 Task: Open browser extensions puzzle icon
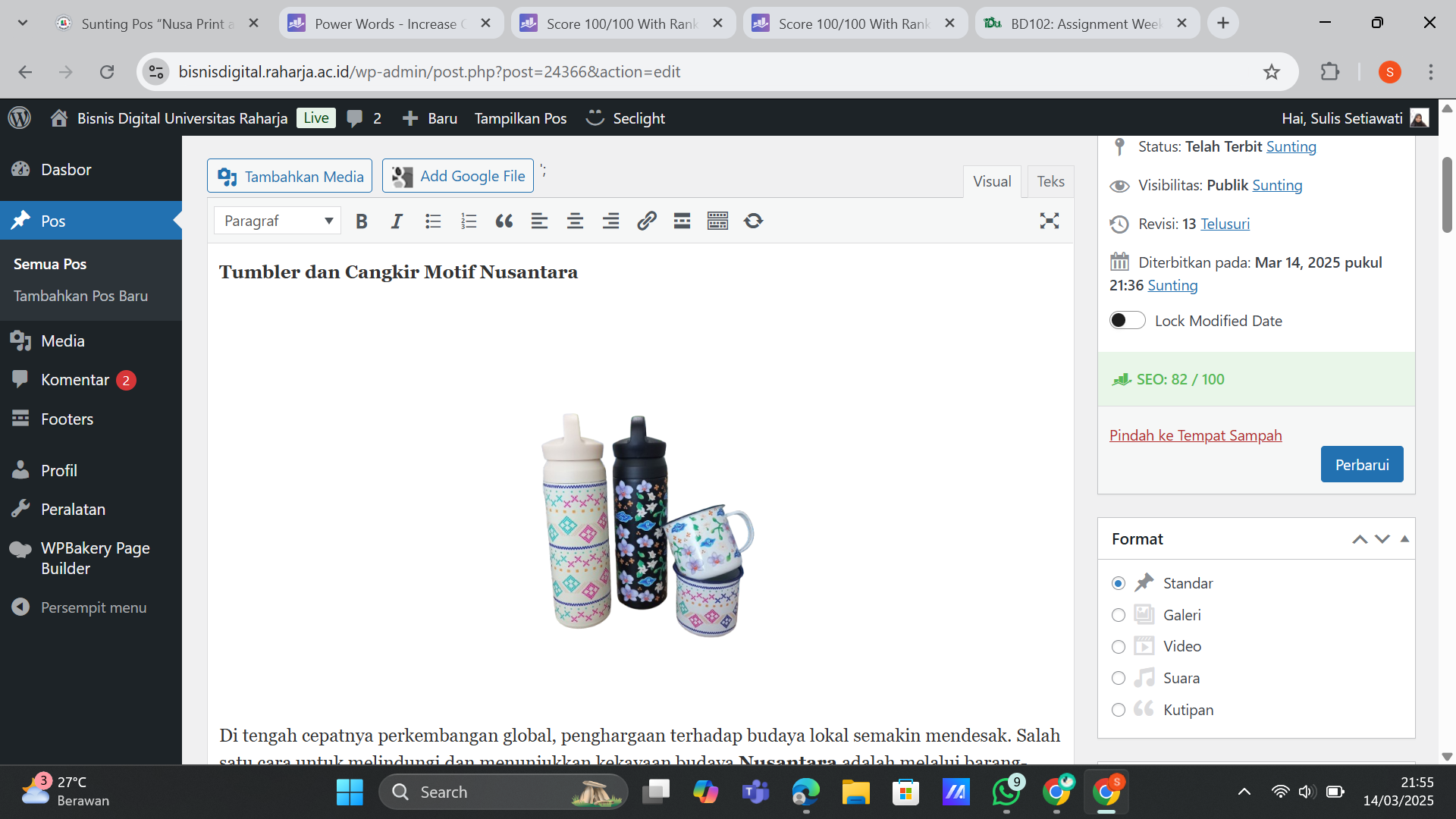pyautogui.click(x=1330, y=72)
